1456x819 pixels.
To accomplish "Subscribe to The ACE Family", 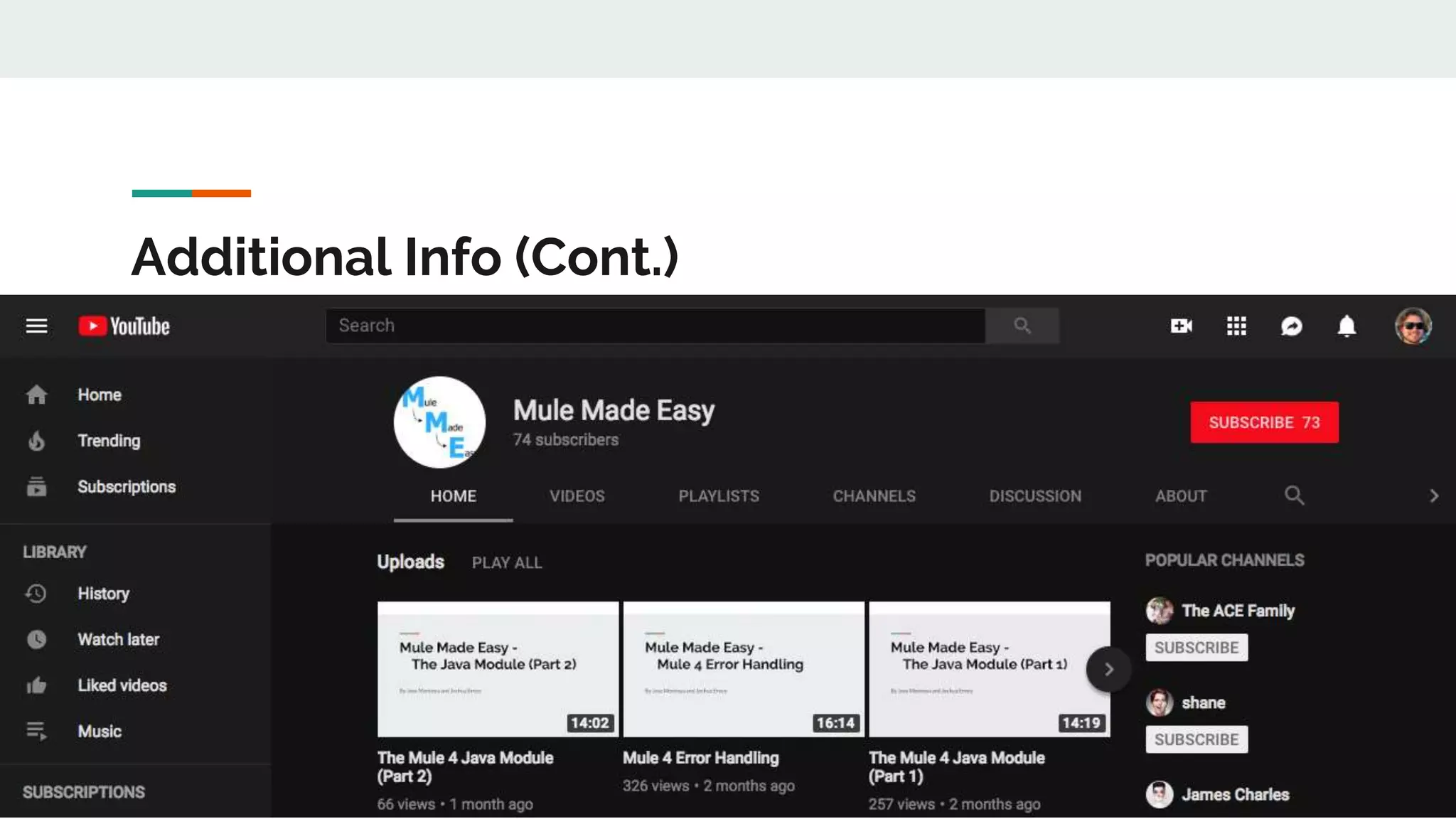I will [1197, 648].
